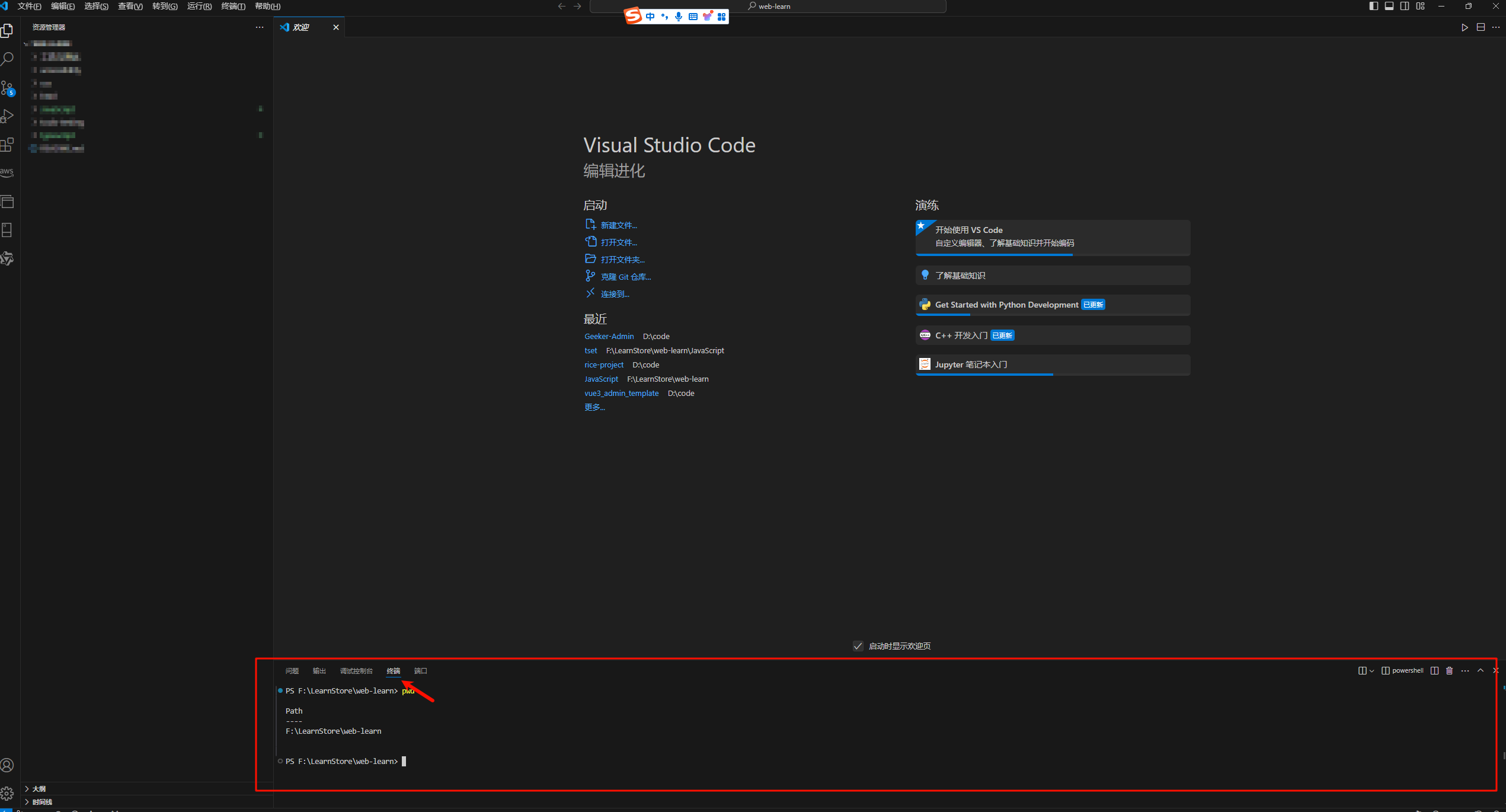Go back using the navigation arrow
Image resolution: width=1506 pixels, height=812 pixels.
[562, 6]
